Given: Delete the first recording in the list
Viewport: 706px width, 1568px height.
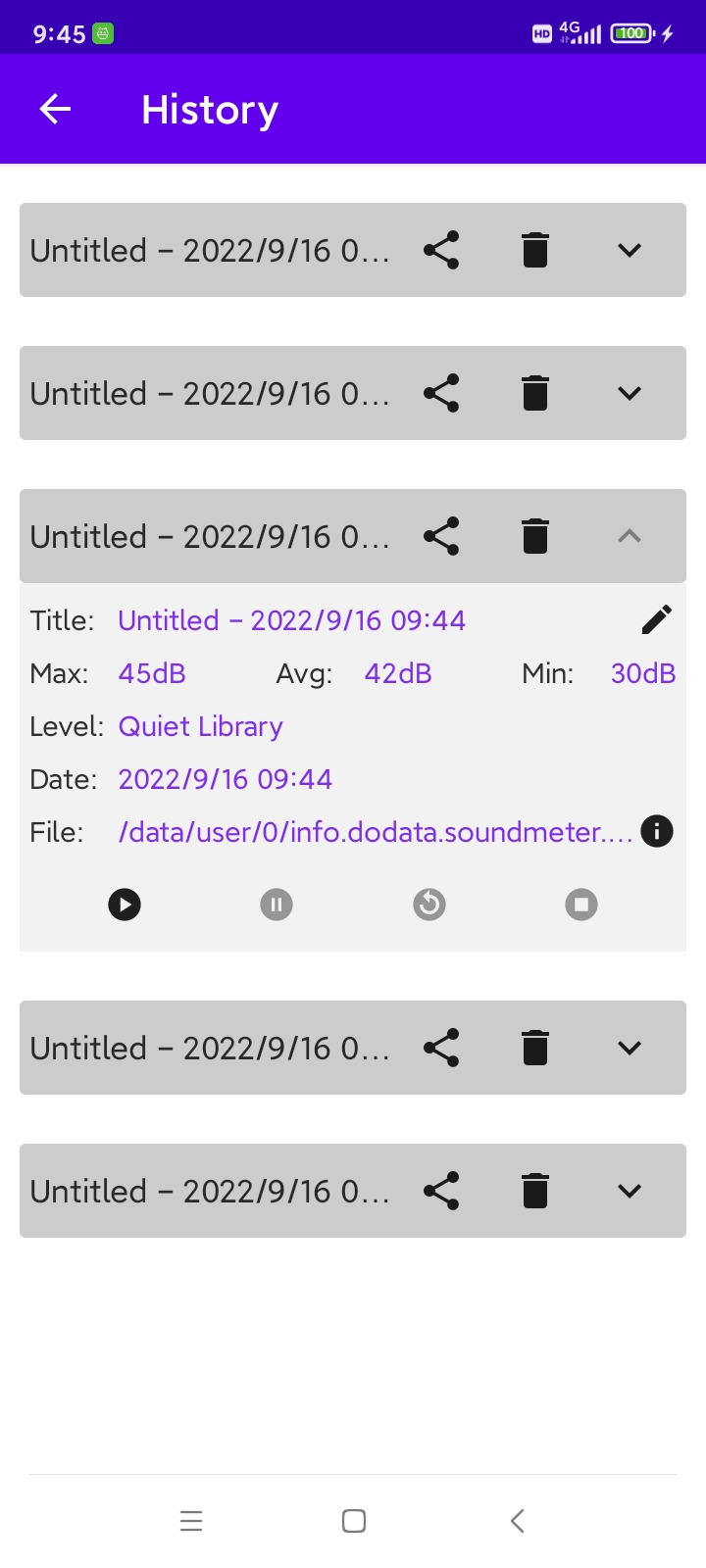Looking at the screenshot, I should coord(535,250).
